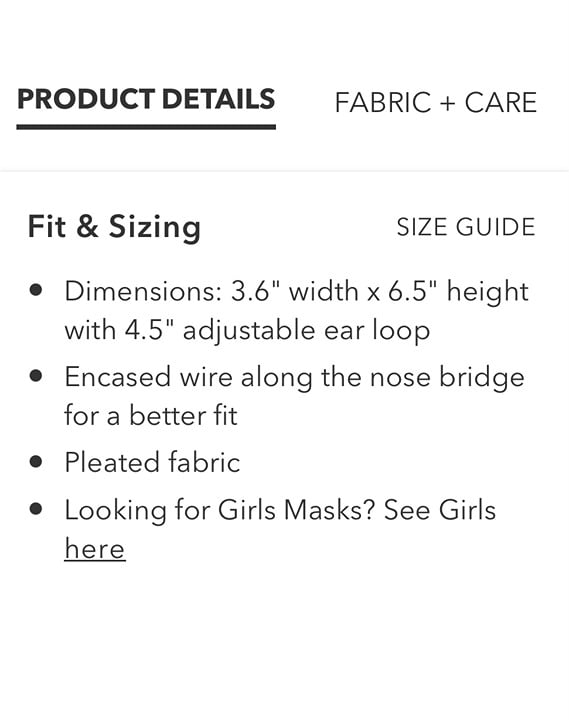Click the "for a better fit" line
The height and width of the screenshot is (720, 569).
pos(151,416)
